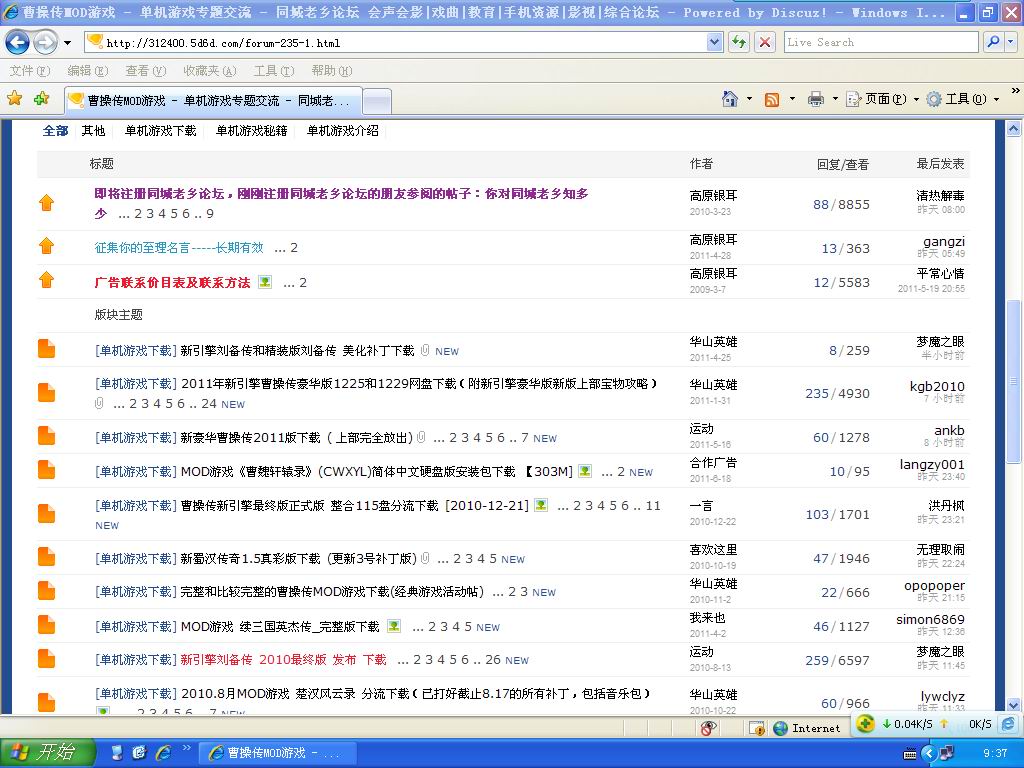Click the Stop loading icon

click(x=765, y=42)
